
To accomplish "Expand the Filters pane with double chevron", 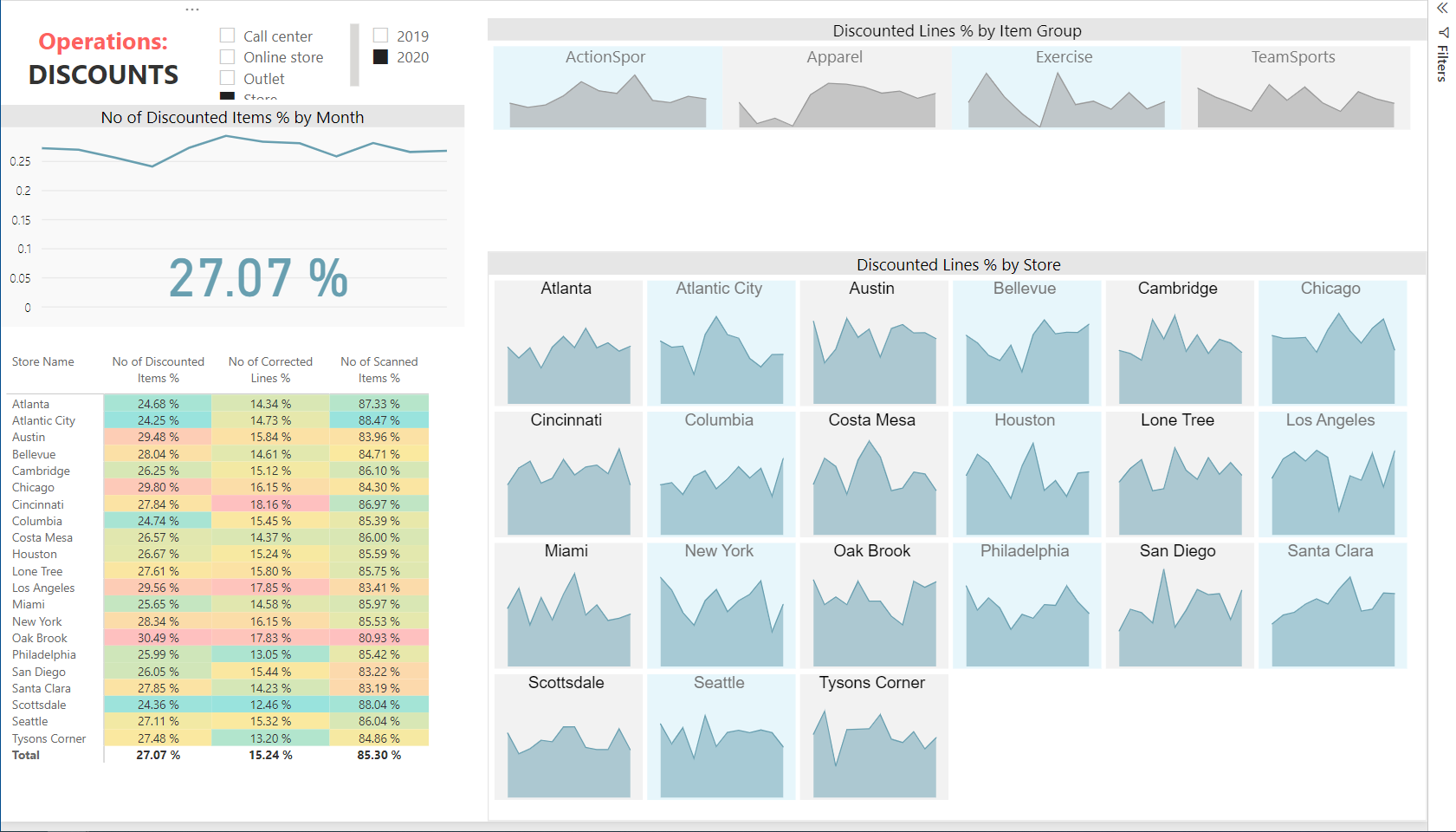I will (x=1442, y=8).
